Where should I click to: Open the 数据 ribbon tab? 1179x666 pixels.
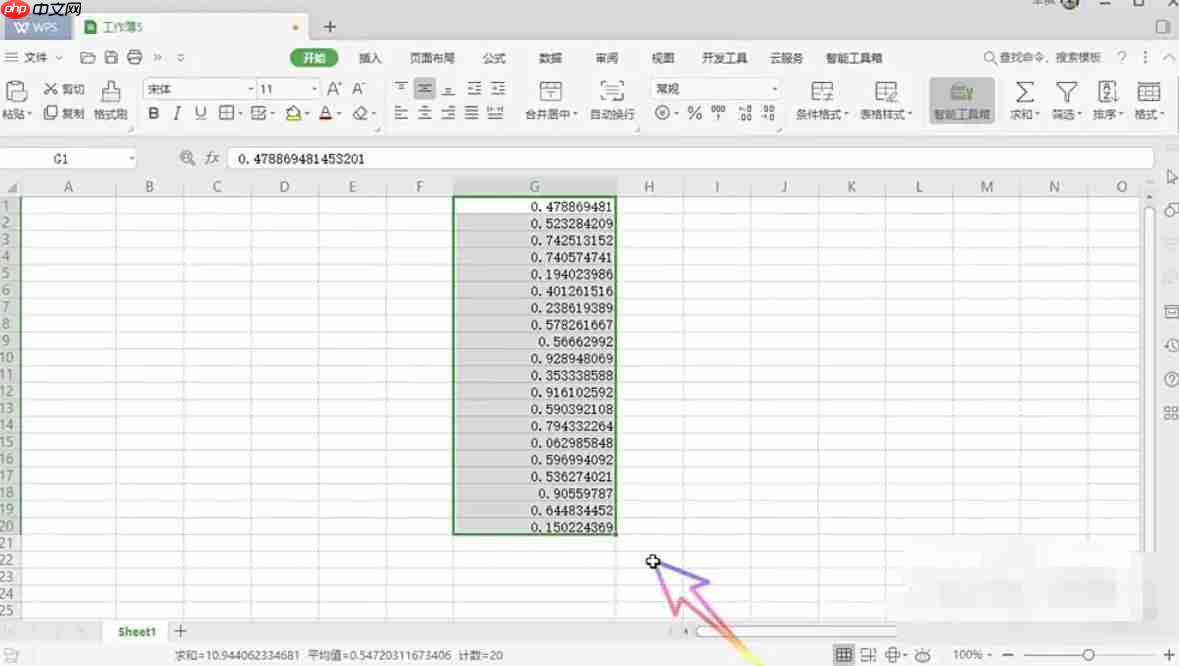tap(549, 57)
